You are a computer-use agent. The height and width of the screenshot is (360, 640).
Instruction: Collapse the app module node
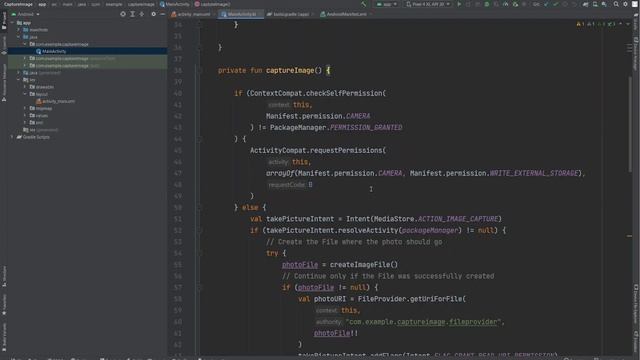(x=12, y=23)
